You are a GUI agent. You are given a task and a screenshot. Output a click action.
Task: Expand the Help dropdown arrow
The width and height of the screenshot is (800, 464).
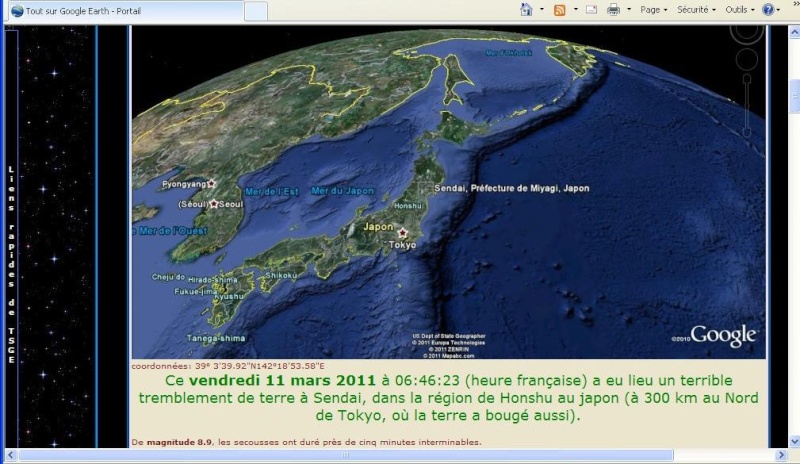tap(778, 10)
